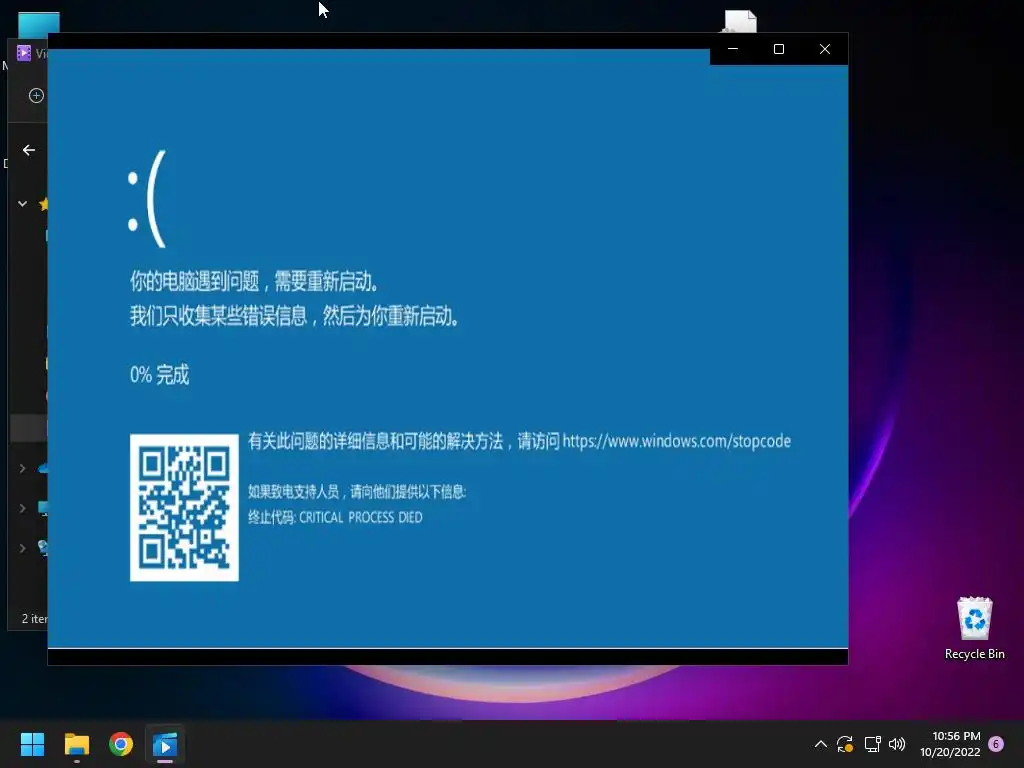The image size is (1024, 768).
Task: Launch Google Chrome from the taskbar
Action: pyautogui.click(x=121, y=744)
